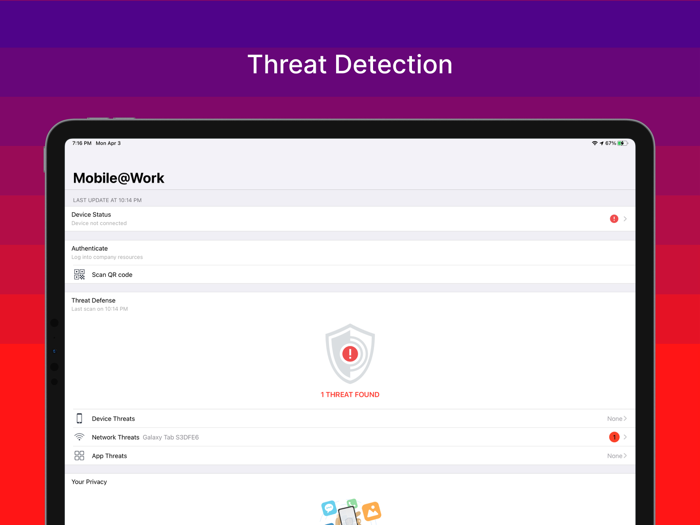The height and width of the screenshot is (525, 700).
Task: Click the red Device Status alert icon
Action: point(614,219)
